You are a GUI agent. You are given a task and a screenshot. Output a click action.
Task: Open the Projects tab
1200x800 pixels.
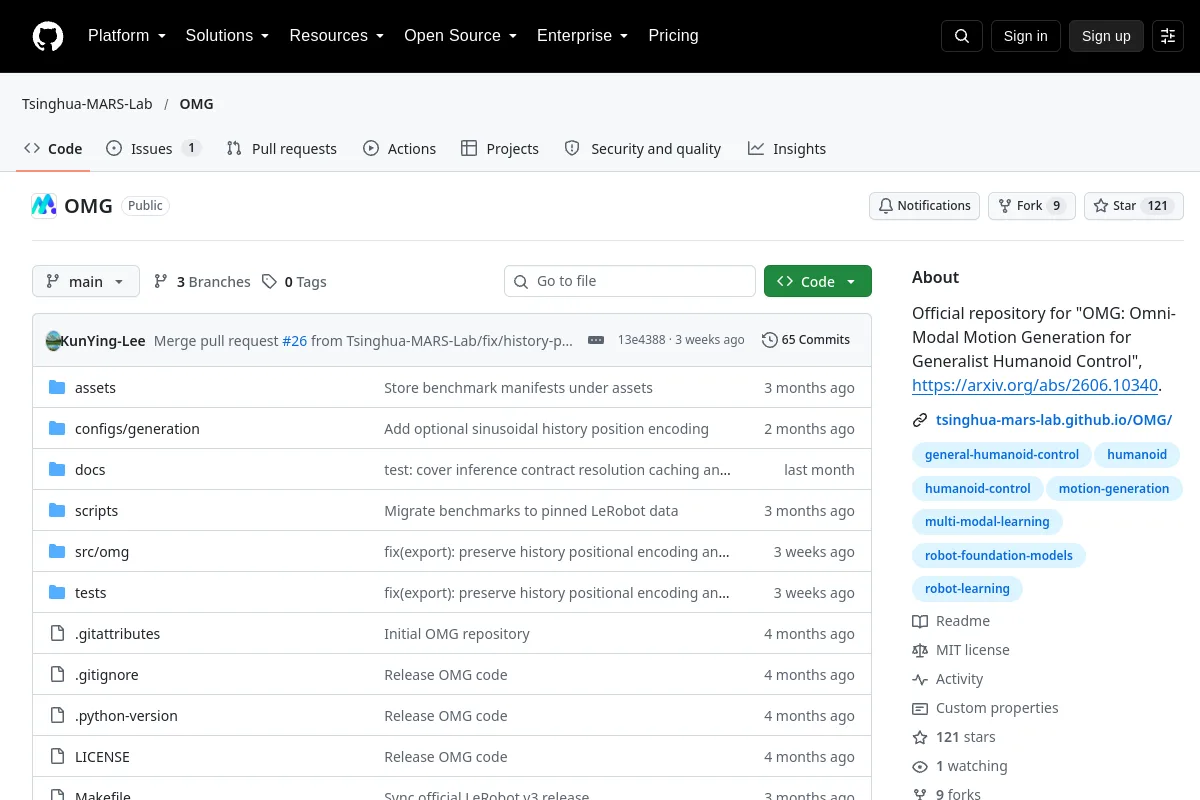(x=500, y=149)
